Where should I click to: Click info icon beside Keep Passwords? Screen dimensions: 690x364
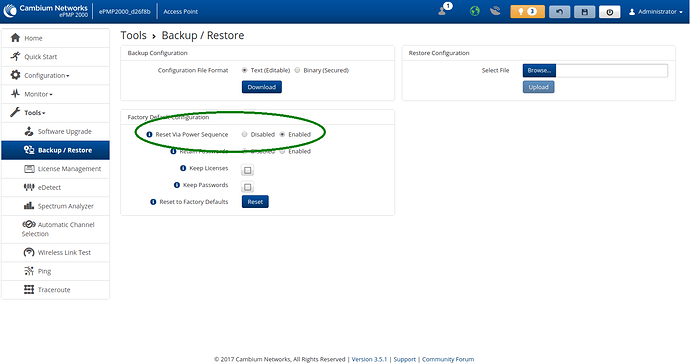click(177, 185)
